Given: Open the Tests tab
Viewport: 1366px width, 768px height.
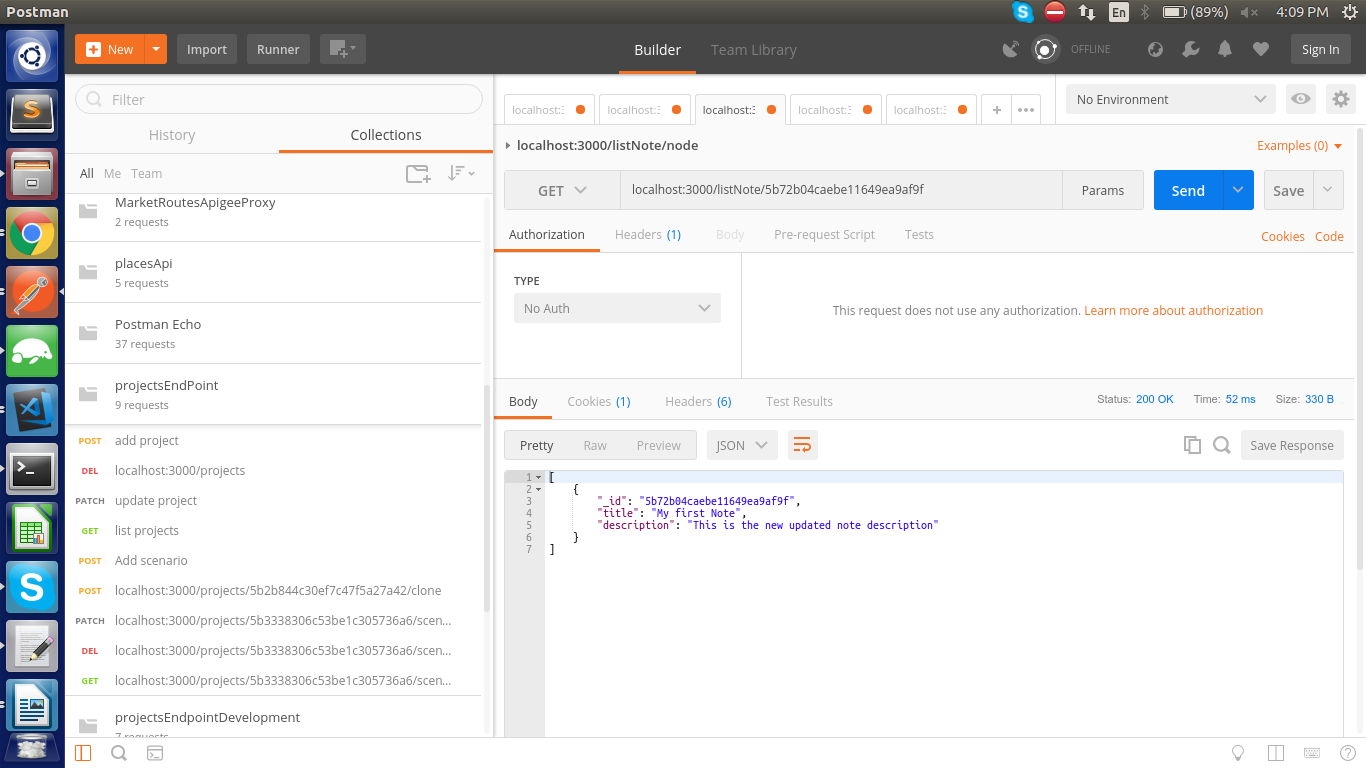Looking at the screenshot, I should click(919, 234).
